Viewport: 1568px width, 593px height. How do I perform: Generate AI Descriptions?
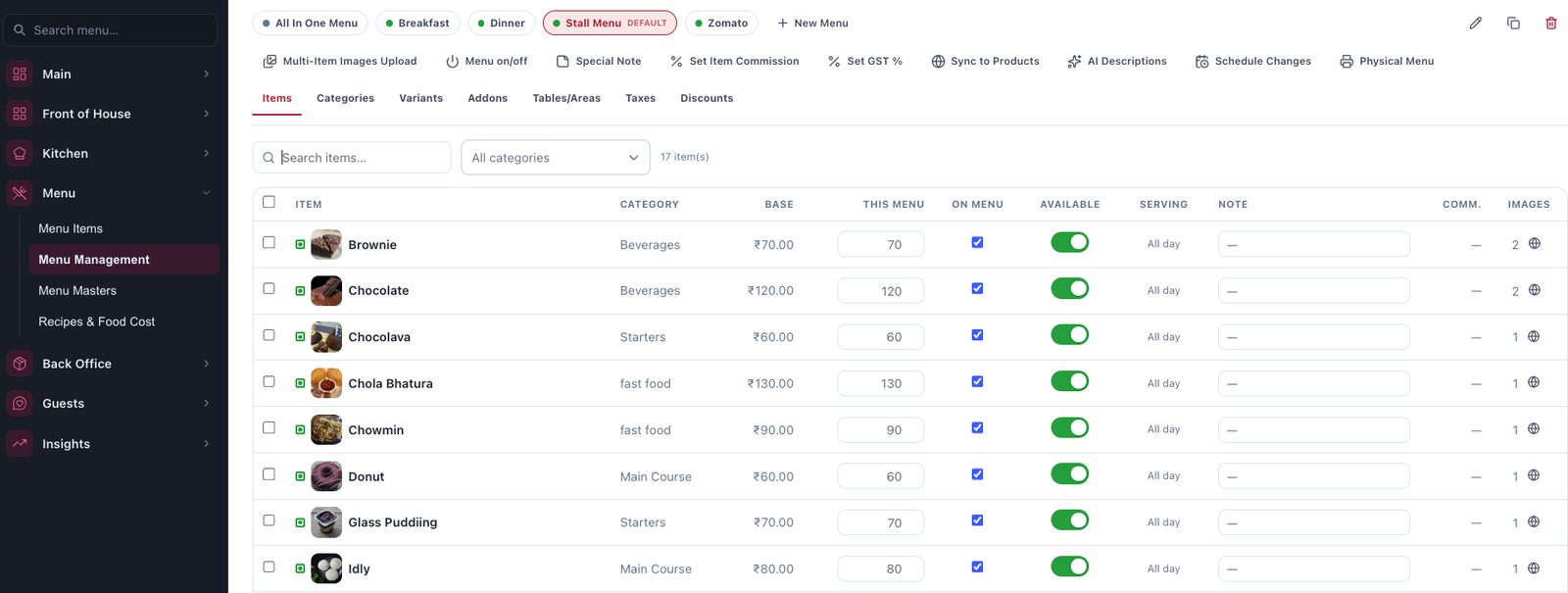[1117, 61]
